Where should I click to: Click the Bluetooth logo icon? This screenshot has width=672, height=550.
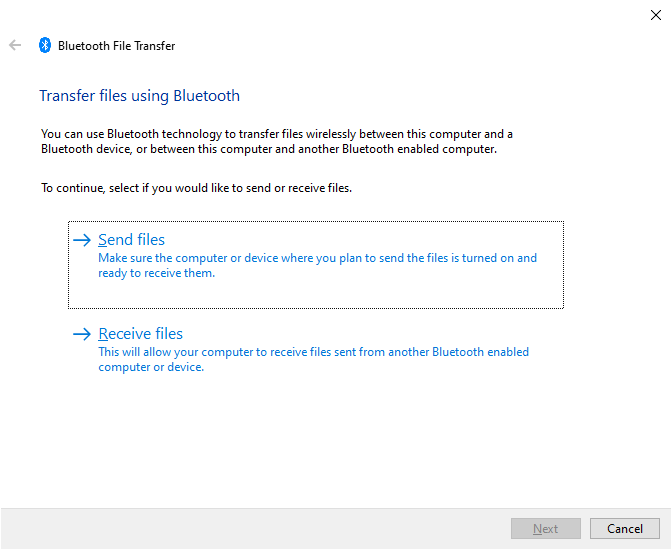[x=45, y=45]
